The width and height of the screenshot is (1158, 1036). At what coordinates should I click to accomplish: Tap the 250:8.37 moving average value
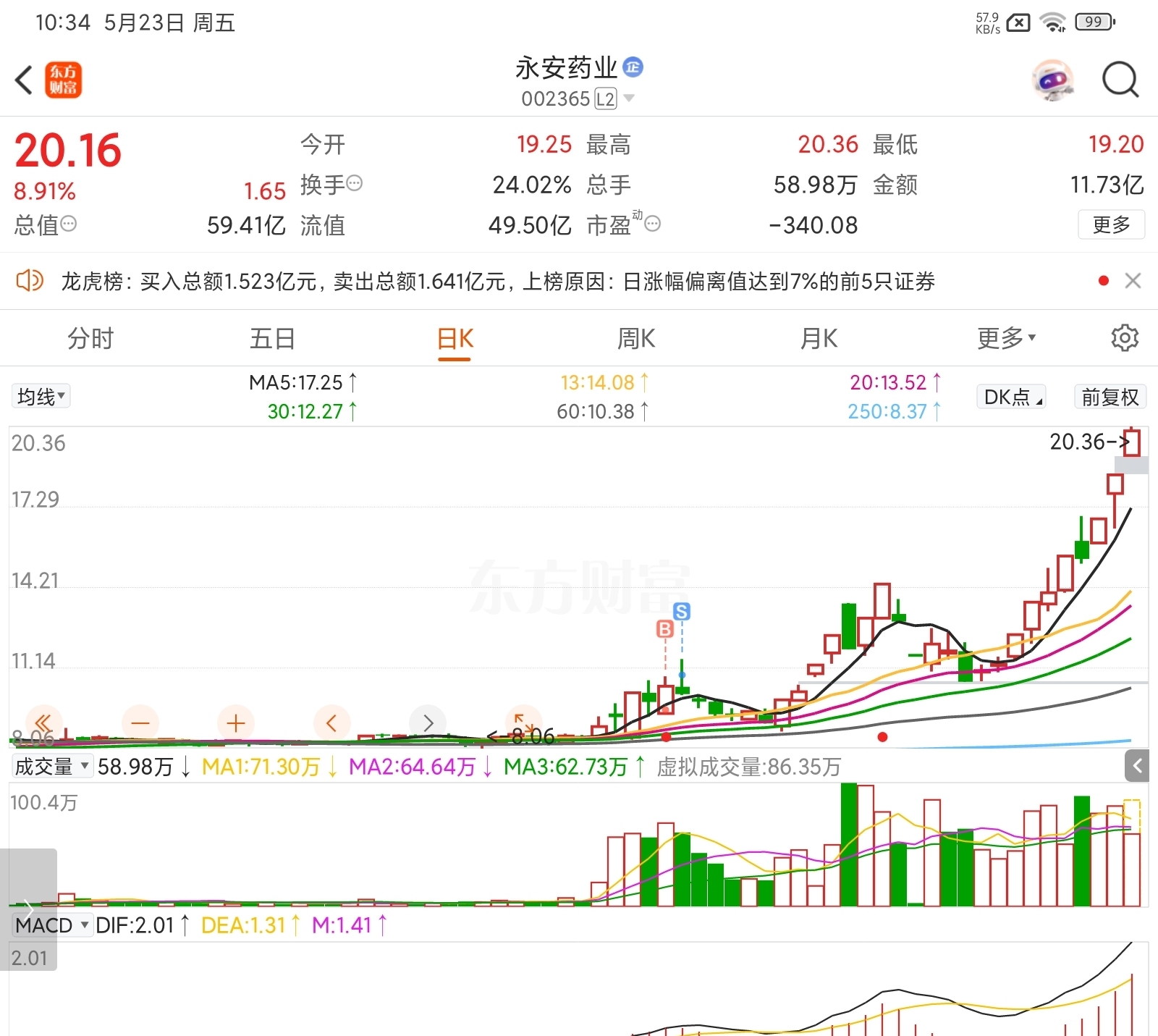click(x=895, y=411)
